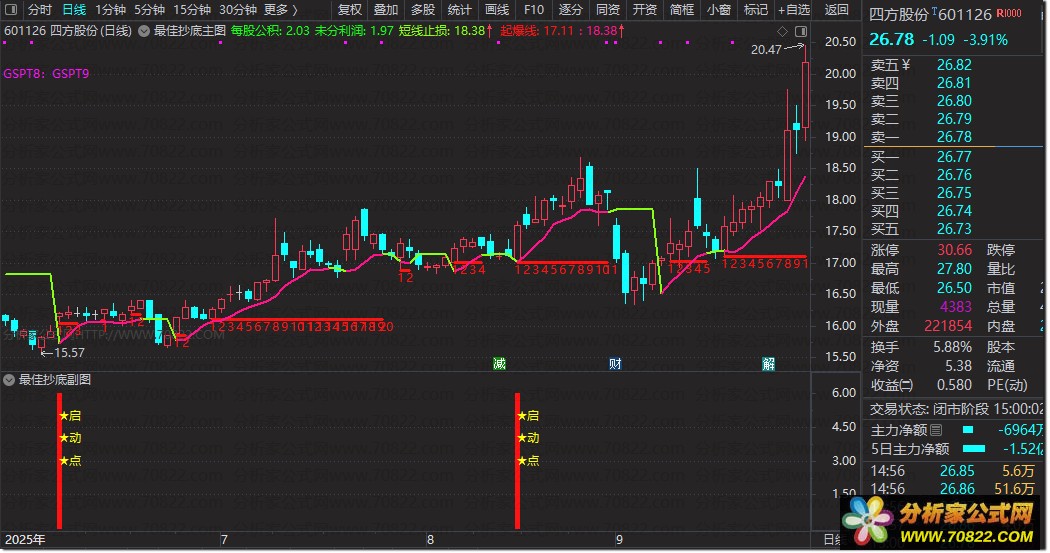Select 卖五 price 26.82
The height and width of the screenshot is (553, 1050).
coord(954,65)
